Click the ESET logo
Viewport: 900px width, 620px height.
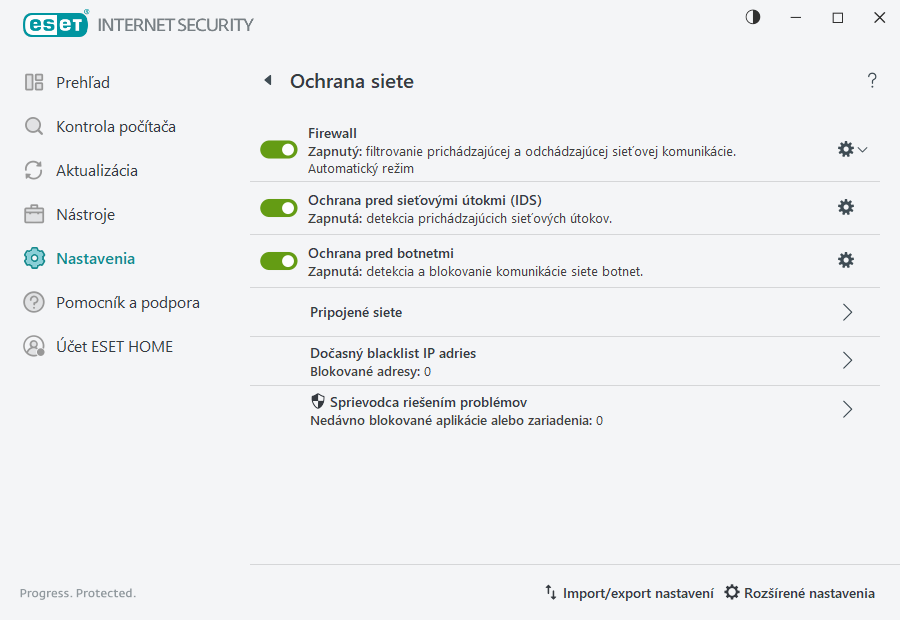click(x=55, y=24)
